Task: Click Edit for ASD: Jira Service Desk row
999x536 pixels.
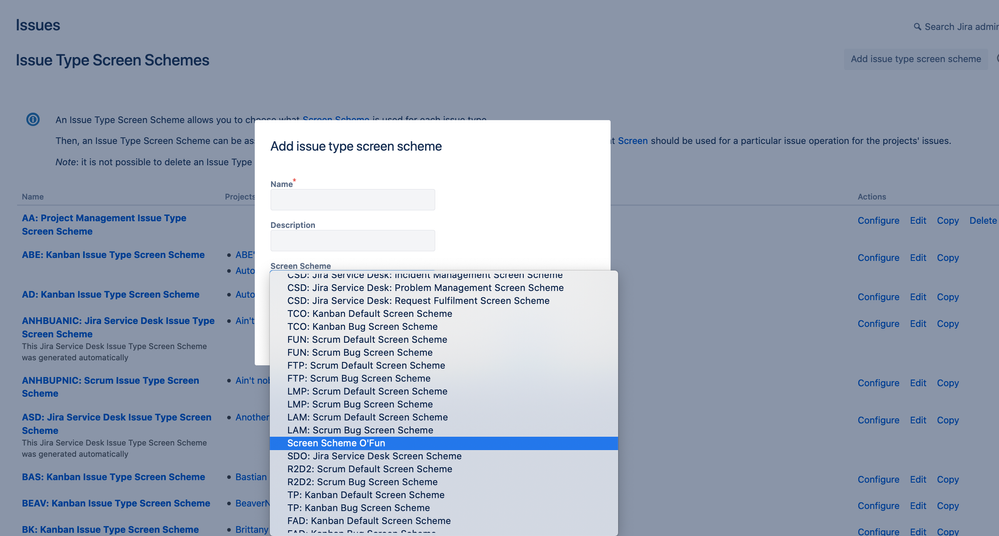Action: pos(918,420)
